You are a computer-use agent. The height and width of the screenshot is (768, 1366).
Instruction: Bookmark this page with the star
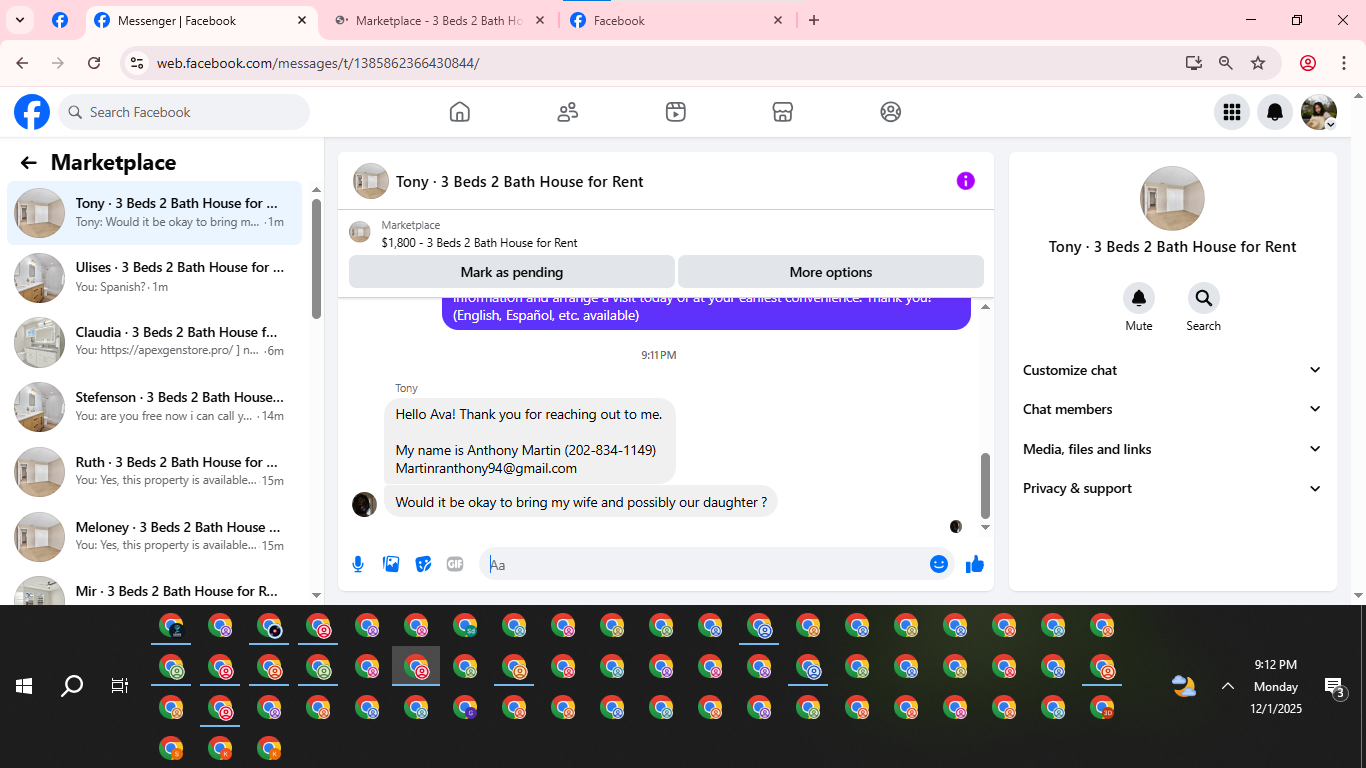click(1258, 63)
